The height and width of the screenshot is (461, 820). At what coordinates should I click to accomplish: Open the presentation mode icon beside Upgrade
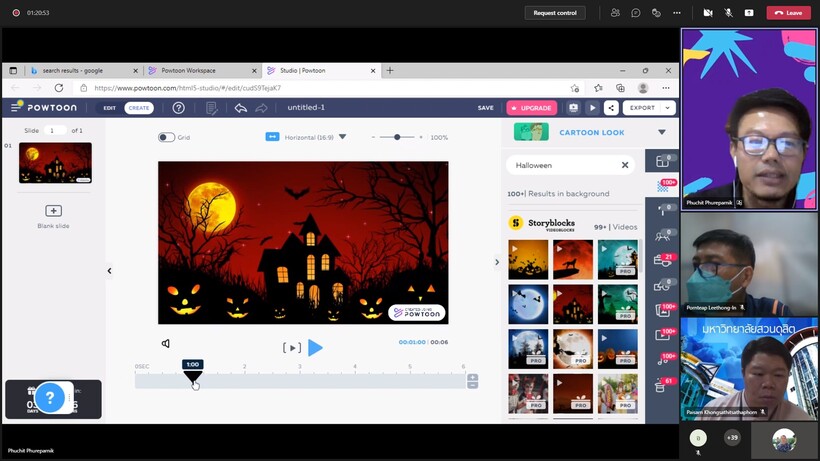click(x=574, y=108)
